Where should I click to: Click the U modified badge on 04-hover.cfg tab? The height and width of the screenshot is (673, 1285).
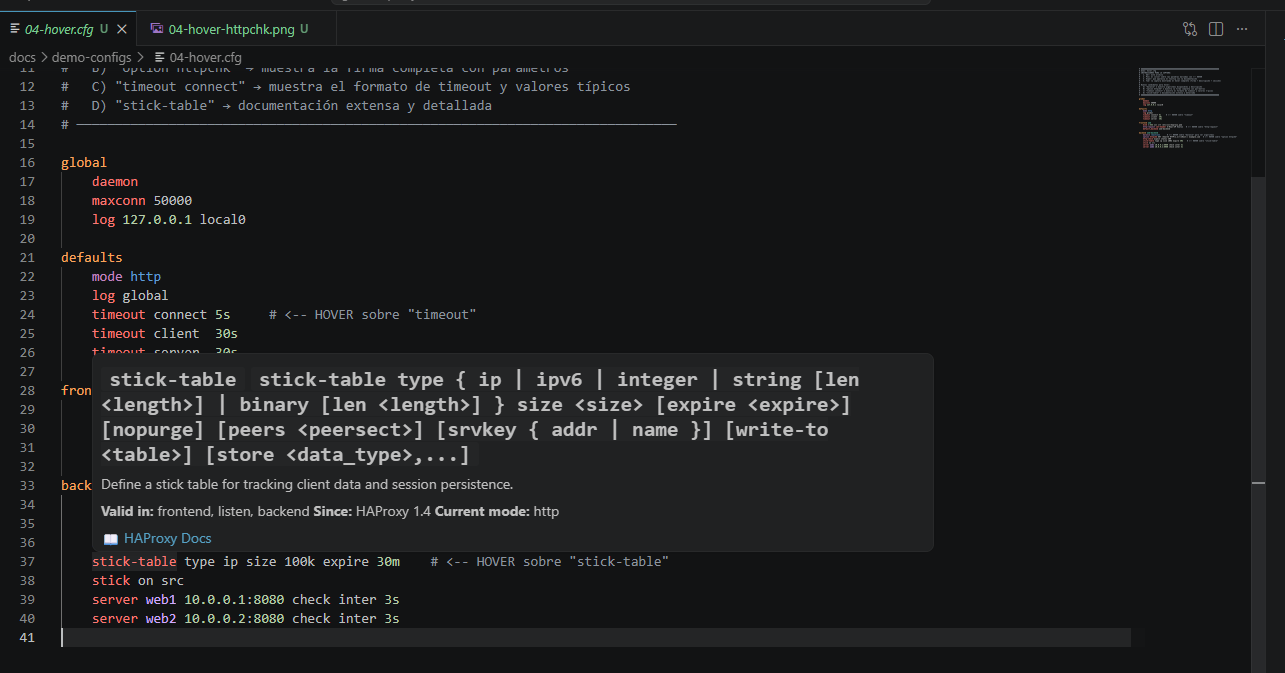click(103, 29)
